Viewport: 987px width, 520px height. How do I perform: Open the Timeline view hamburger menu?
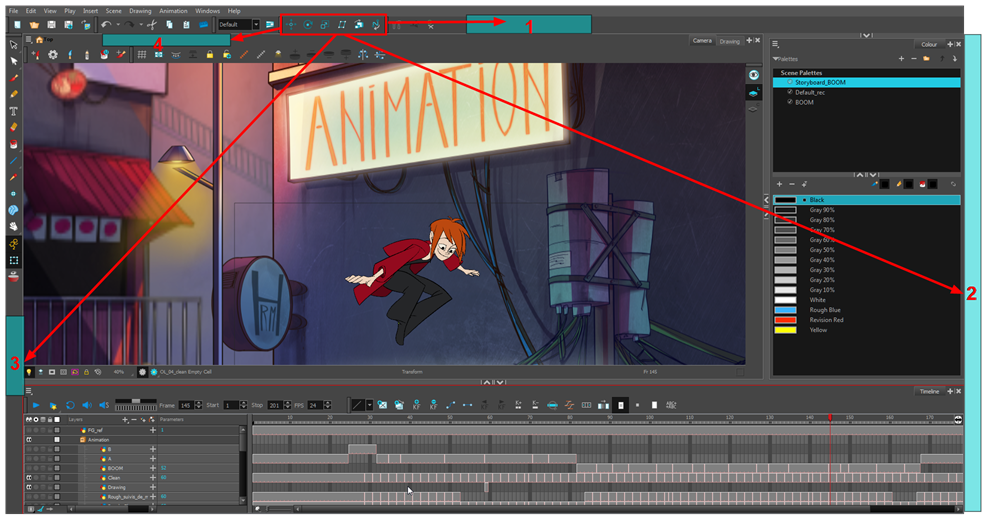[29, 391]
